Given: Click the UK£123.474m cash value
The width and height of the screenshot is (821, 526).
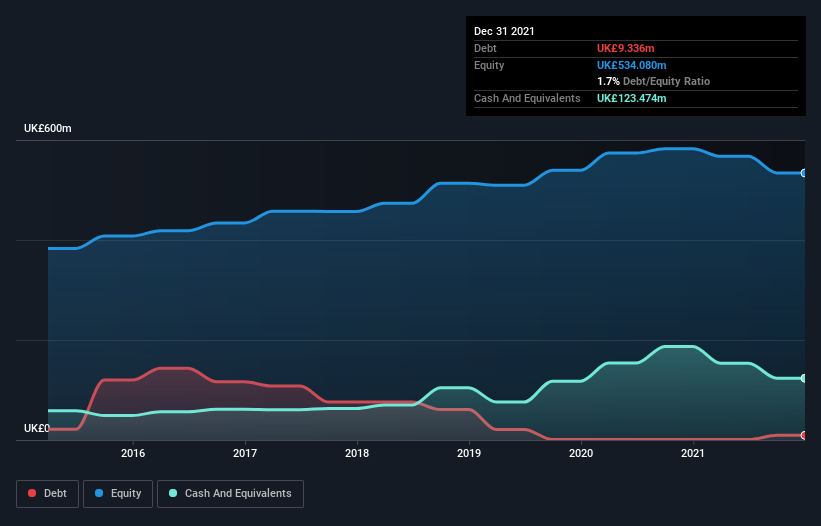Looking at the screenshot, I should coord(631,98).
